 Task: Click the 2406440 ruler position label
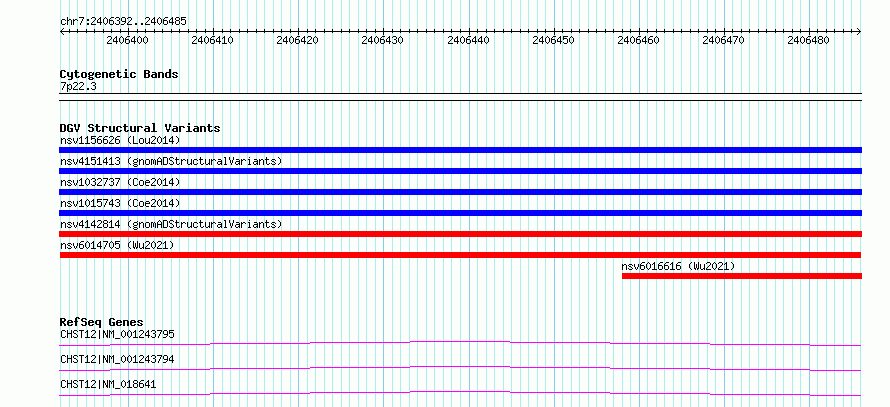[x=468, y=40]
